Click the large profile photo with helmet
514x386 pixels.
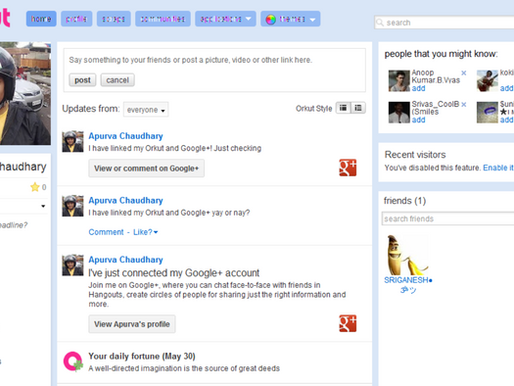pyautogui.click(x=25, y=93)
